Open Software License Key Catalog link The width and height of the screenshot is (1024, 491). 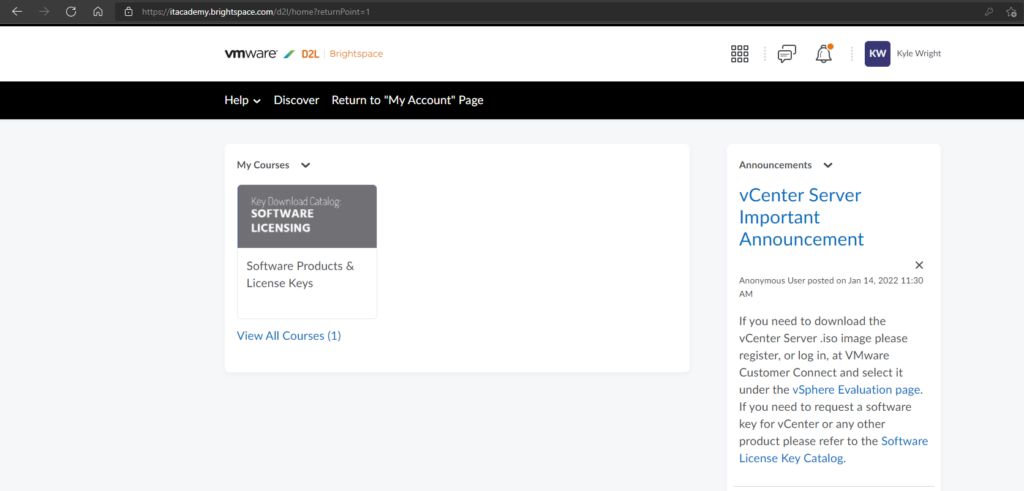(833, 450)
